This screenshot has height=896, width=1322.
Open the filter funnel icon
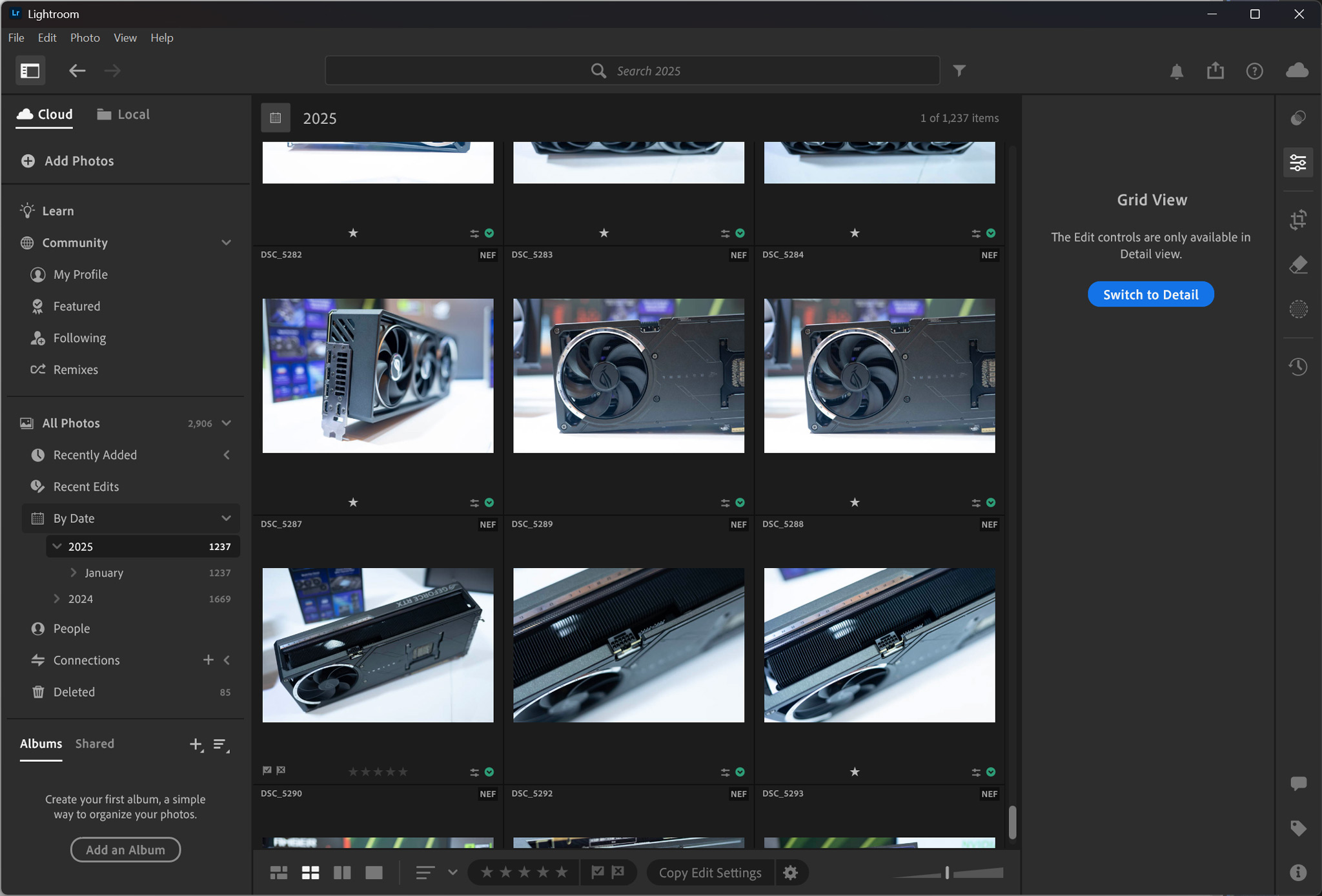pos(959,70)
